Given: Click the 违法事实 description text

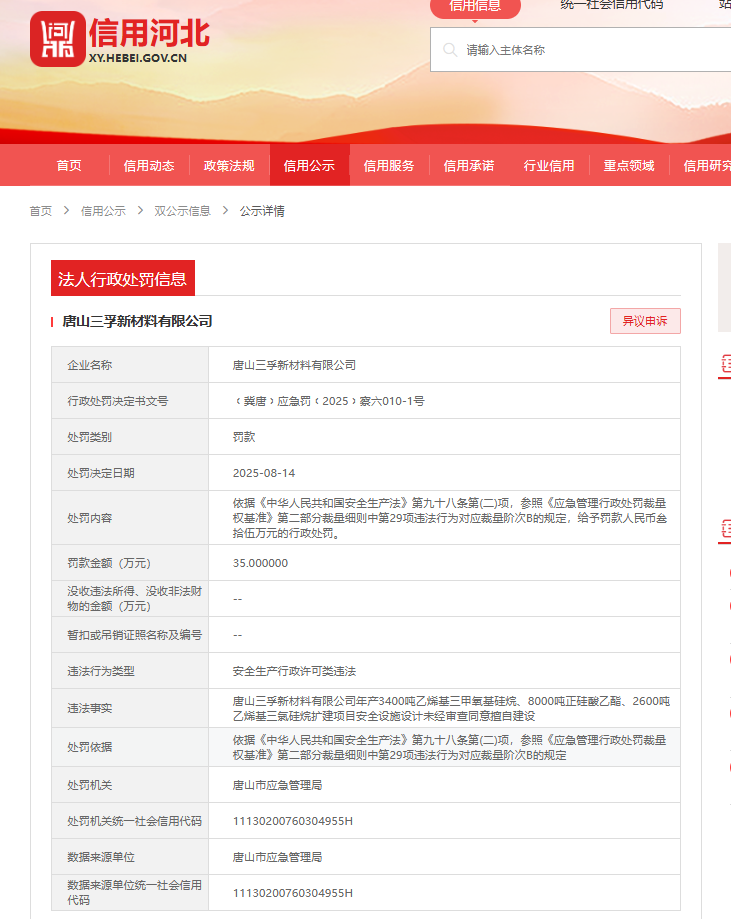Looking at the screenshot, I should click(451, 709).
